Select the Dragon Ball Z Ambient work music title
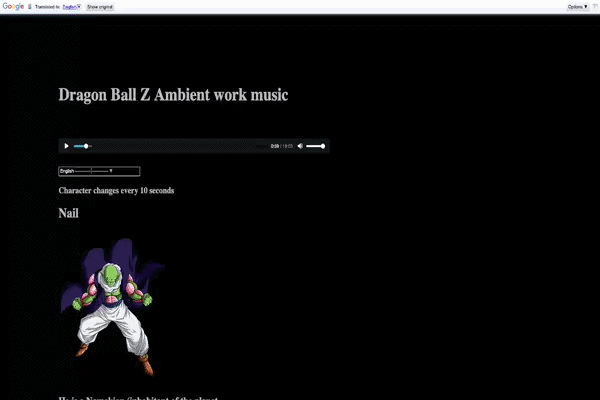Viewport: 600px width, 400px height. [x=173, y=95]
